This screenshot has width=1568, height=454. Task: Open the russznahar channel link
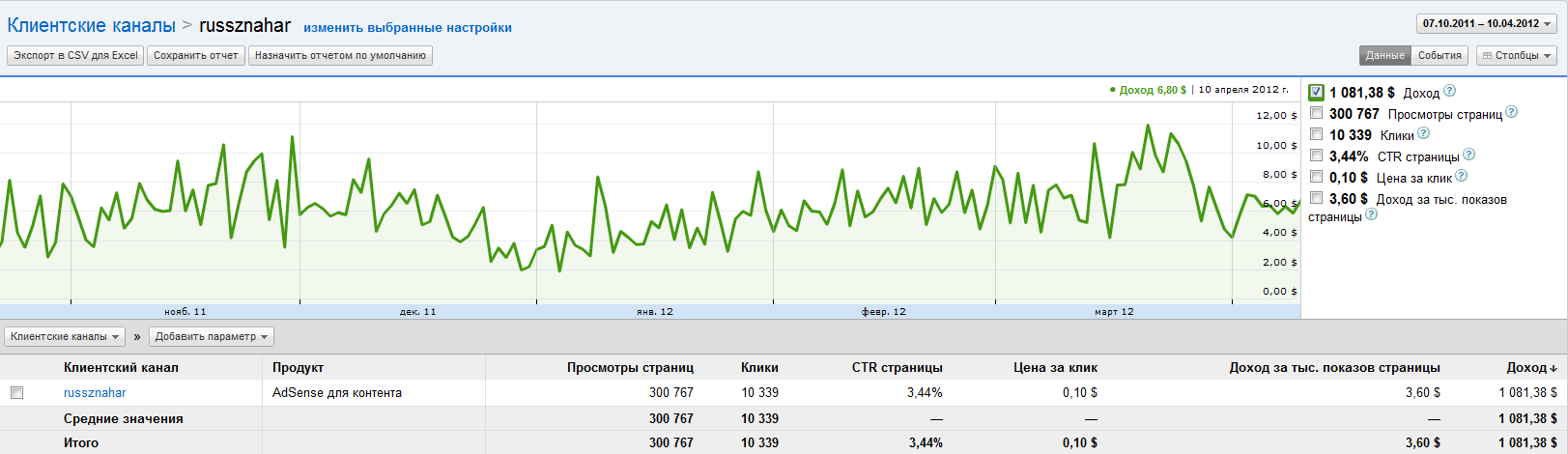tap(95, 393)
